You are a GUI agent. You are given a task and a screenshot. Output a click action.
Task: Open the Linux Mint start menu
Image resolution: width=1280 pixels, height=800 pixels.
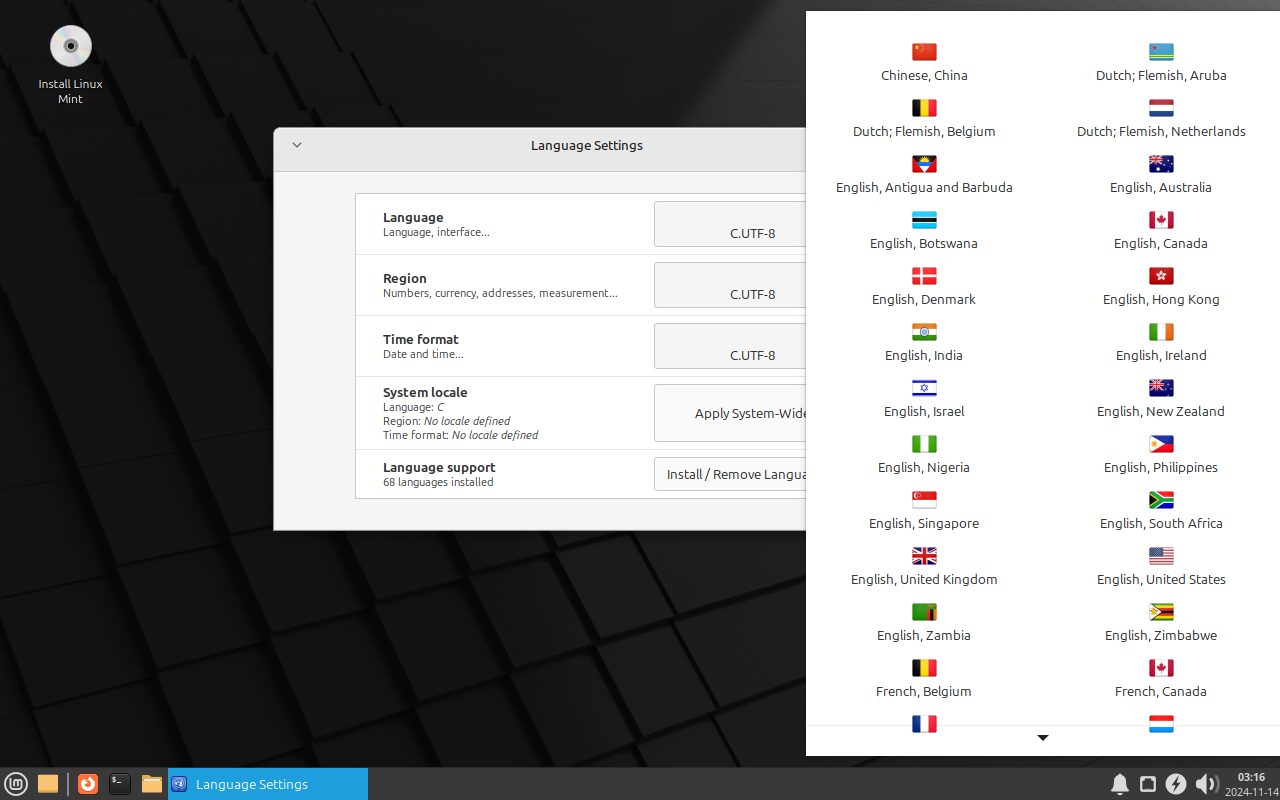click(16, 784)
